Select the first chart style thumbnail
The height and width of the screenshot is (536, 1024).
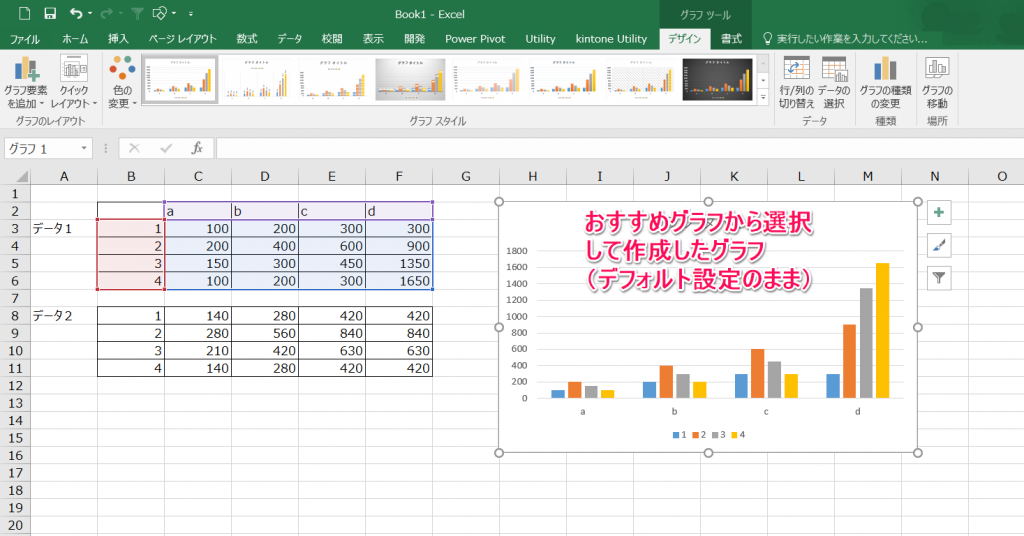[x=180, y=80]
